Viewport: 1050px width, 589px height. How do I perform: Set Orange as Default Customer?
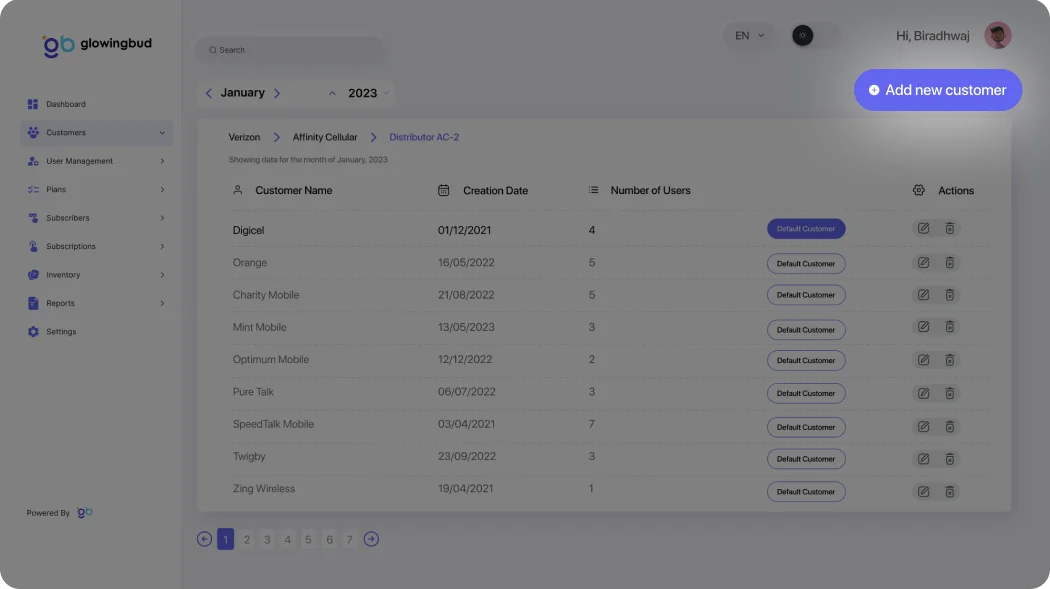[x=806, y=264]
